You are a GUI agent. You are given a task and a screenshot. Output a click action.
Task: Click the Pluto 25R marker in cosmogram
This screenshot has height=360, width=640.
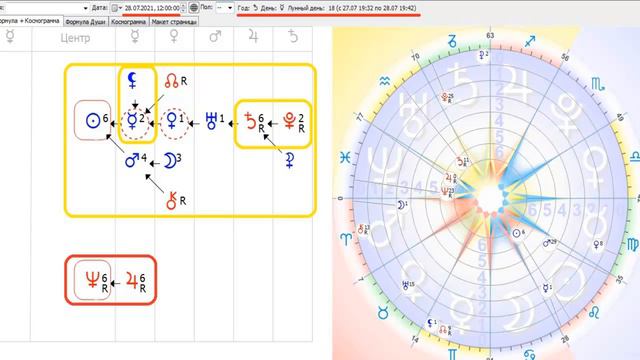[447, 97]
